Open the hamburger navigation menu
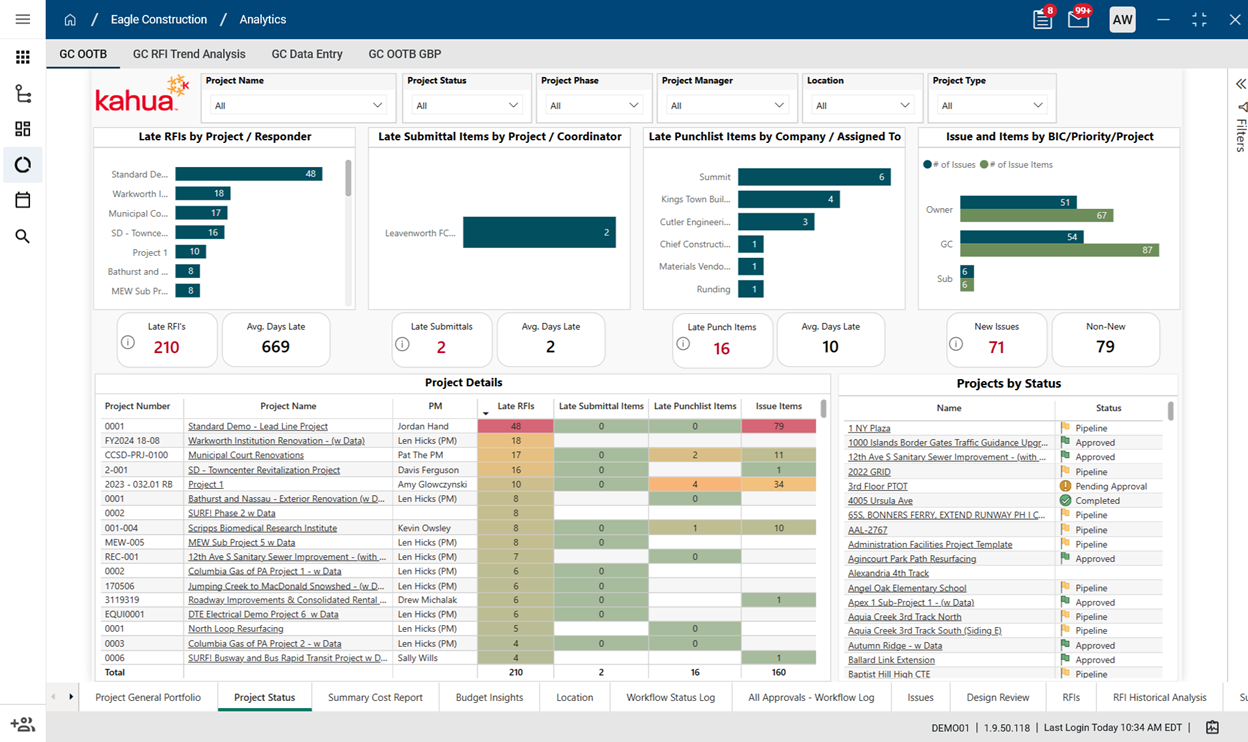 point(22,19)
